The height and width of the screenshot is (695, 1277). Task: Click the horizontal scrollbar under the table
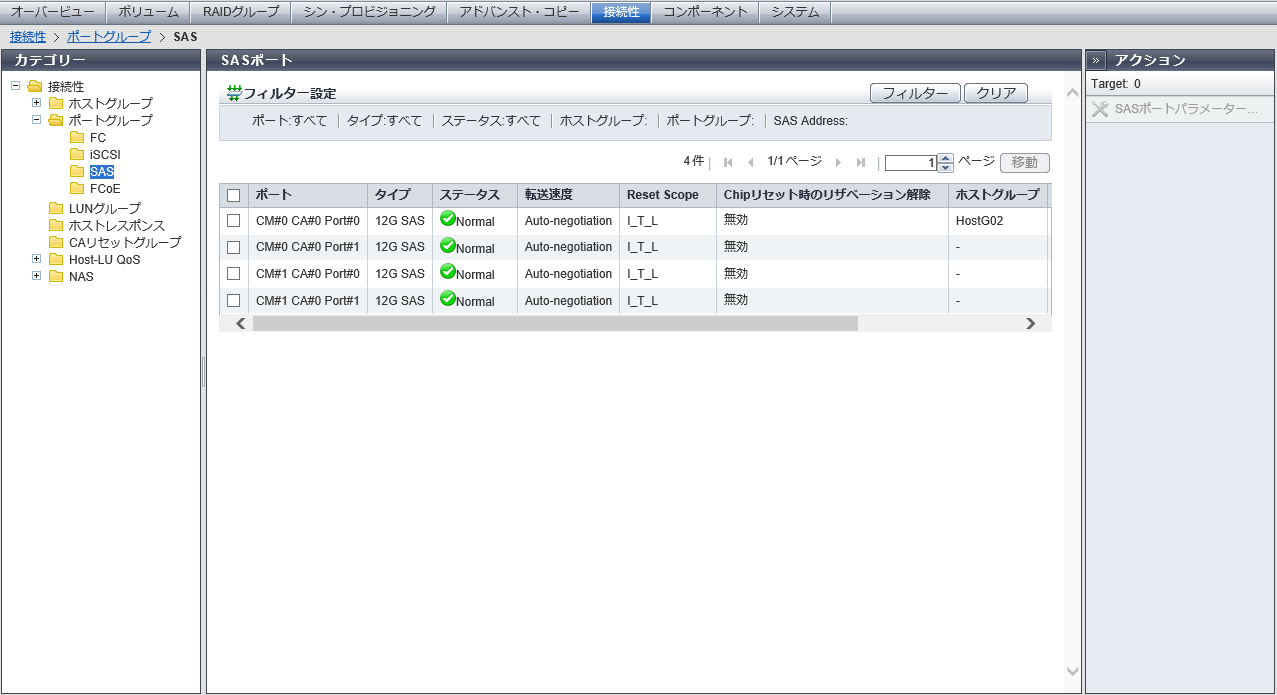555,323
